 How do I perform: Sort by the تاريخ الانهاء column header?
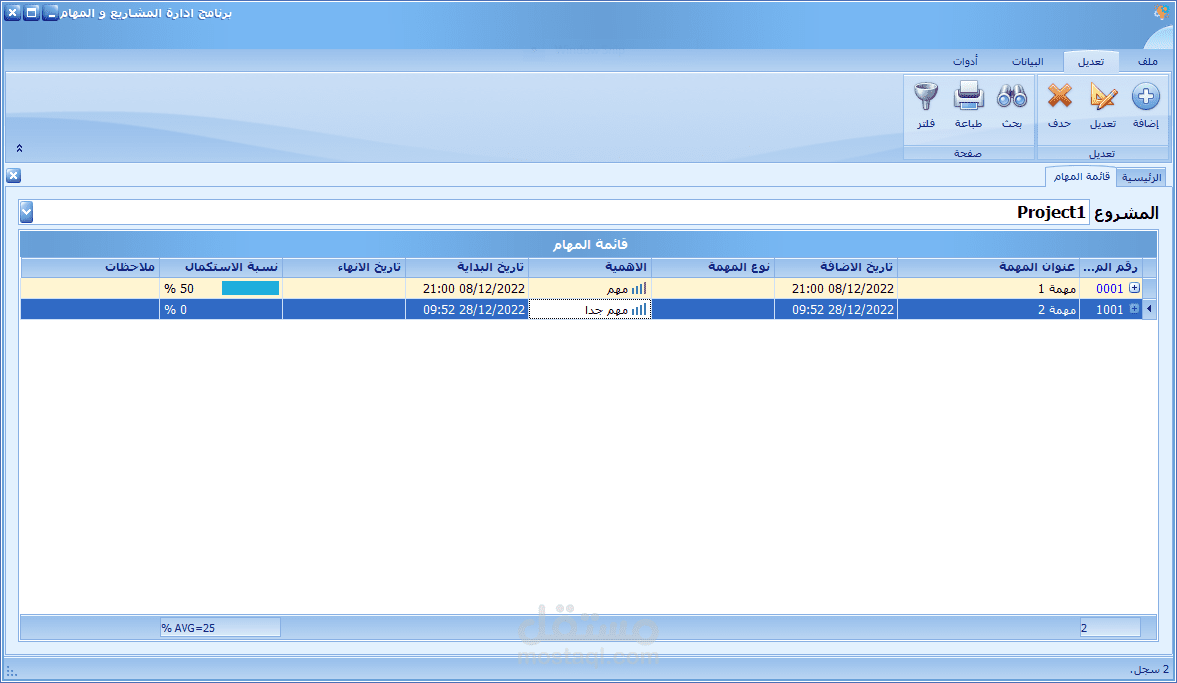click(x=344, y=267)
